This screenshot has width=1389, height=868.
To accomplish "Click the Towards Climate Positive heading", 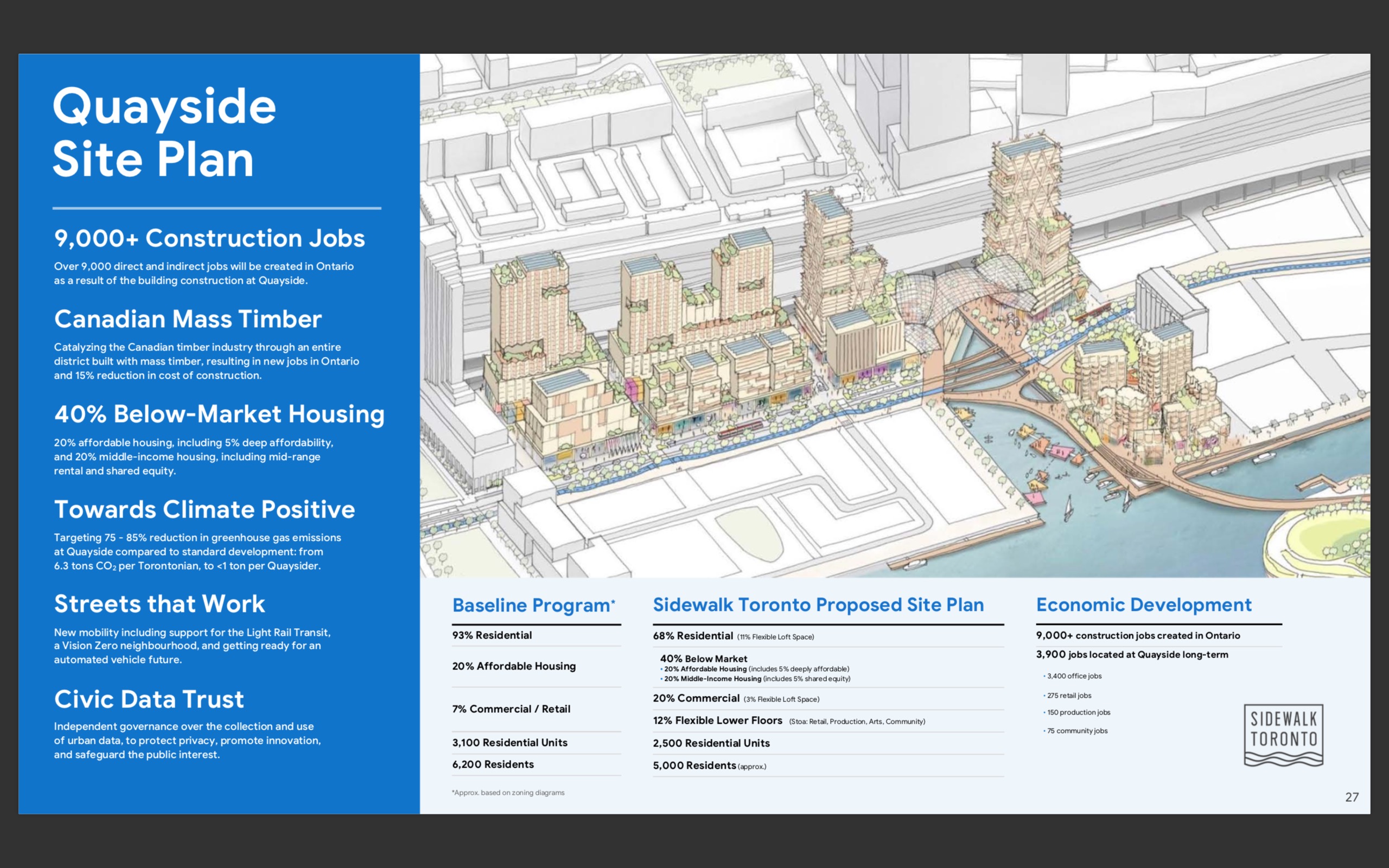I will click(x=204, y=509).
